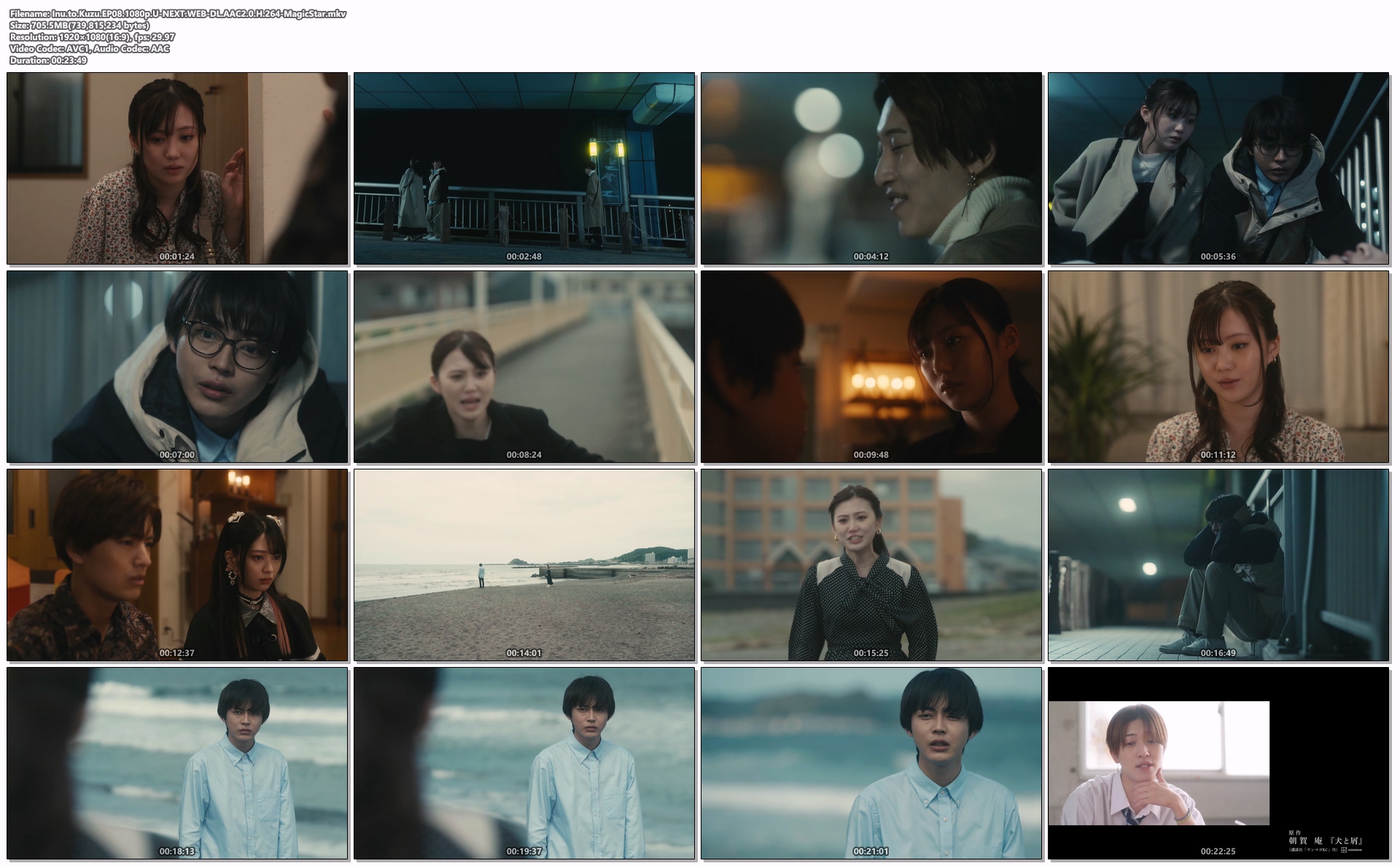Open the smiling man thumbnail at 00:04:12
The height and width of the screenshot is (866, 1400).
coord(871,168)
